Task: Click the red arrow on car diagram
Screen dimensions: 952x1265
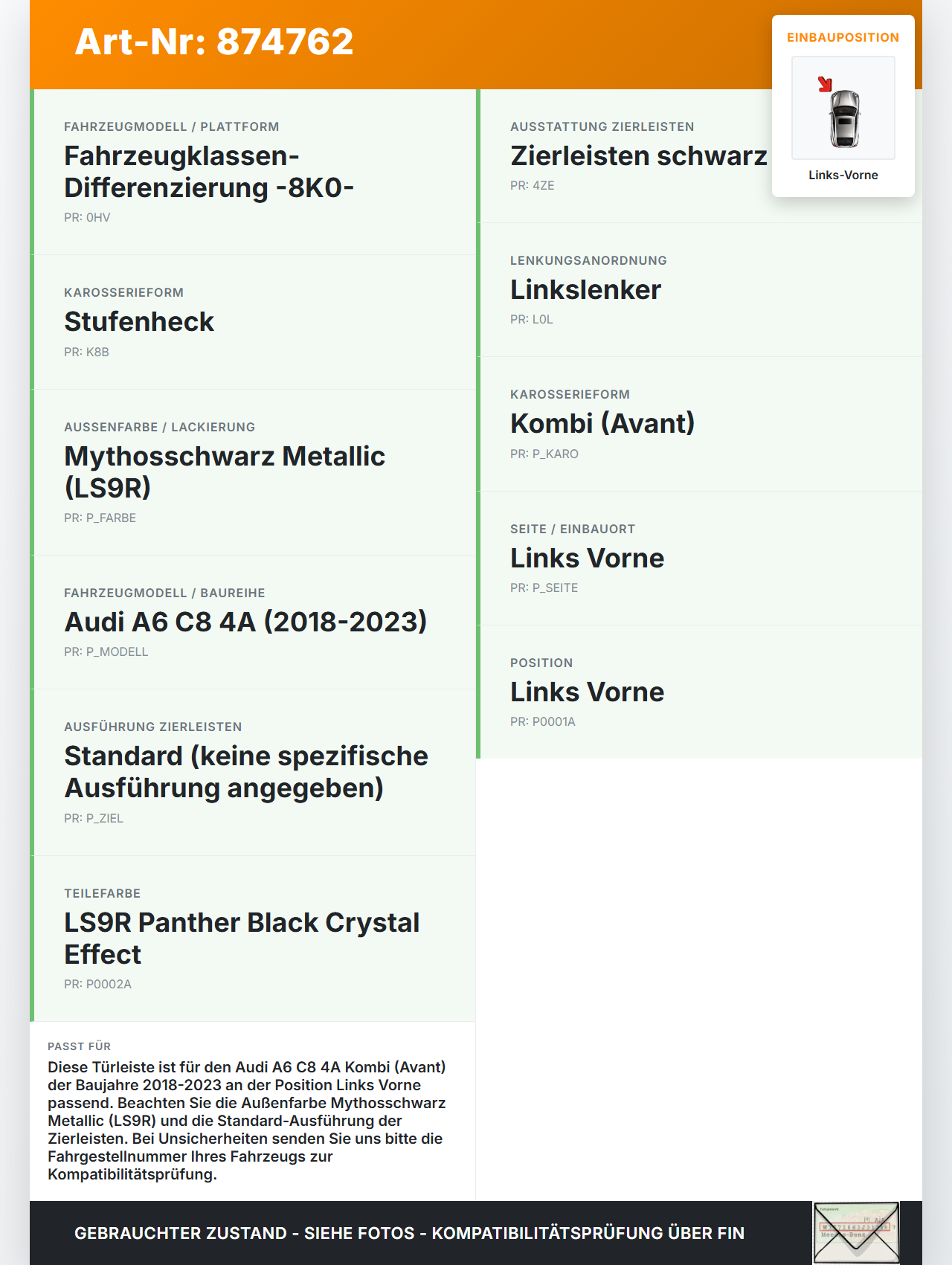Action: point(825,84)
